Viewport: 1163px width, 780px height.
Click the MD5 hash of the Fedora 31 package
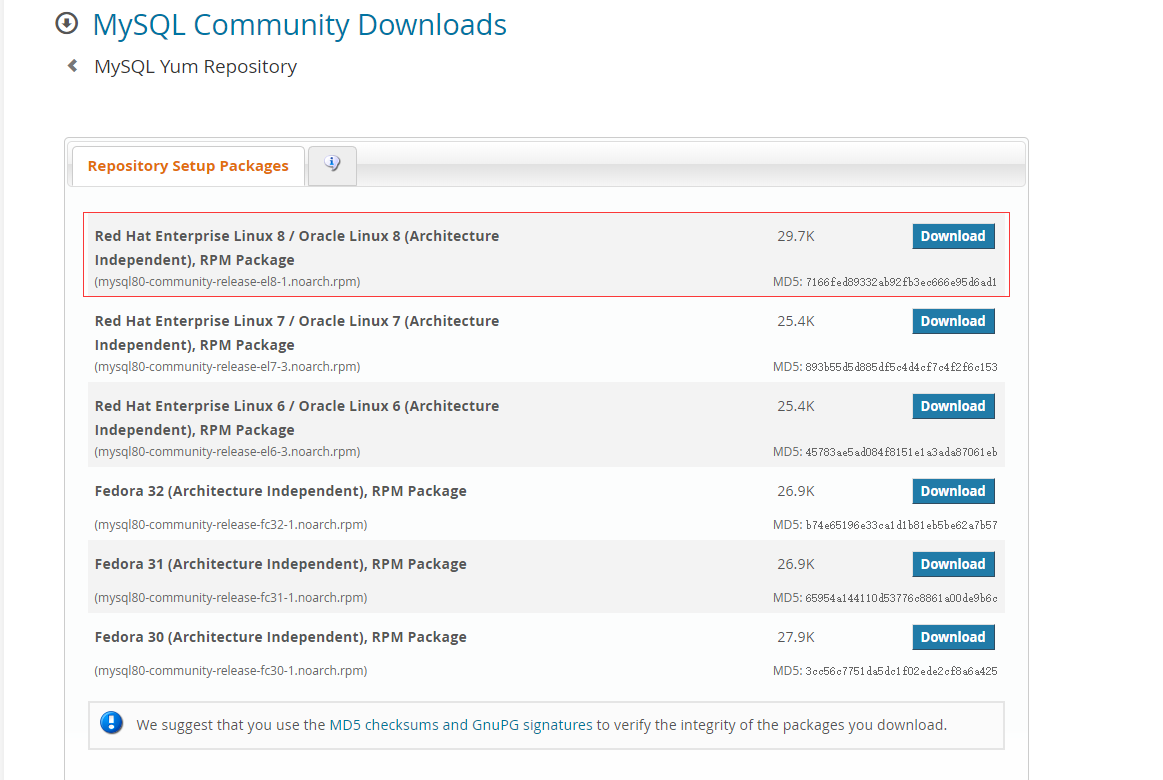pos(900,598)
